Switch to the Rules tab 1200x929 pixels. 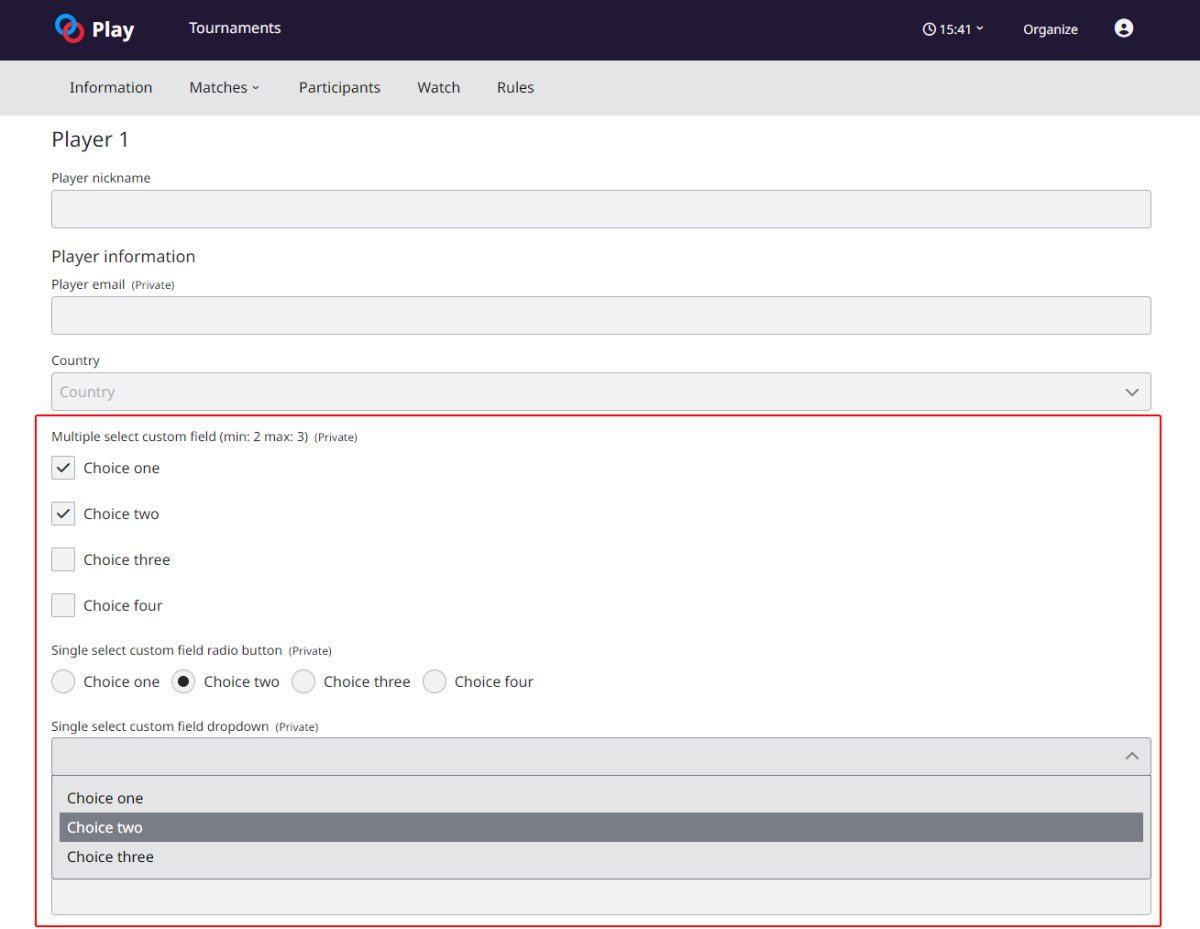point(515,88)
